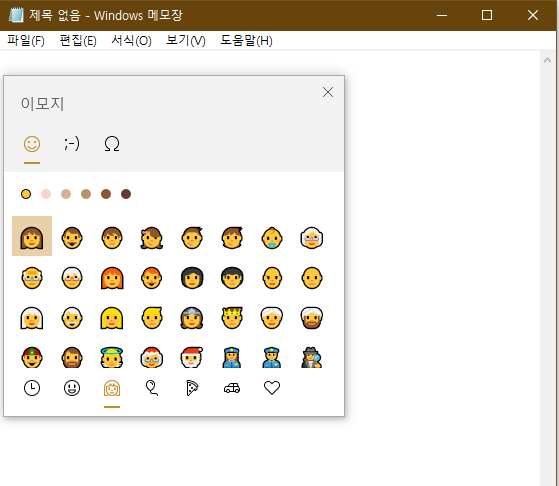Insert the Santa Claus emoji
The height and width of the screenshot is (486, 559).
192,358
